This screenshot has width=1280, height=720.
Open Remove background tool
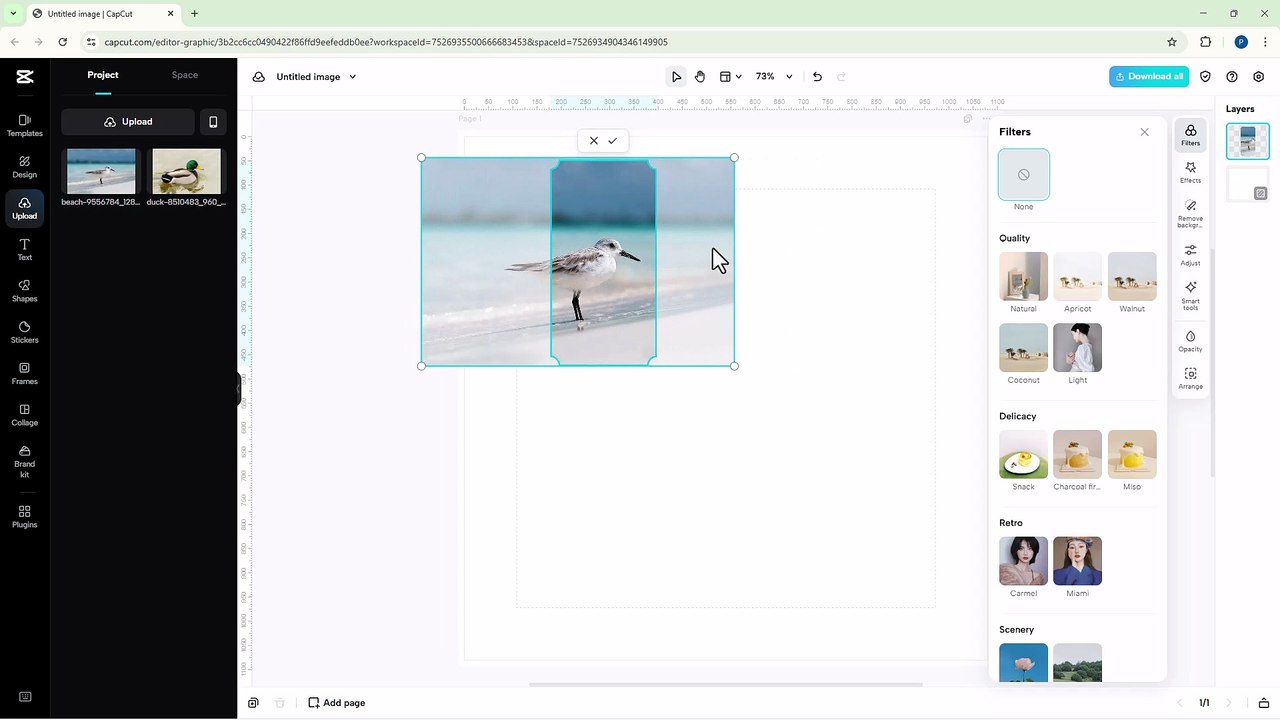click(x=1190, y=213)
